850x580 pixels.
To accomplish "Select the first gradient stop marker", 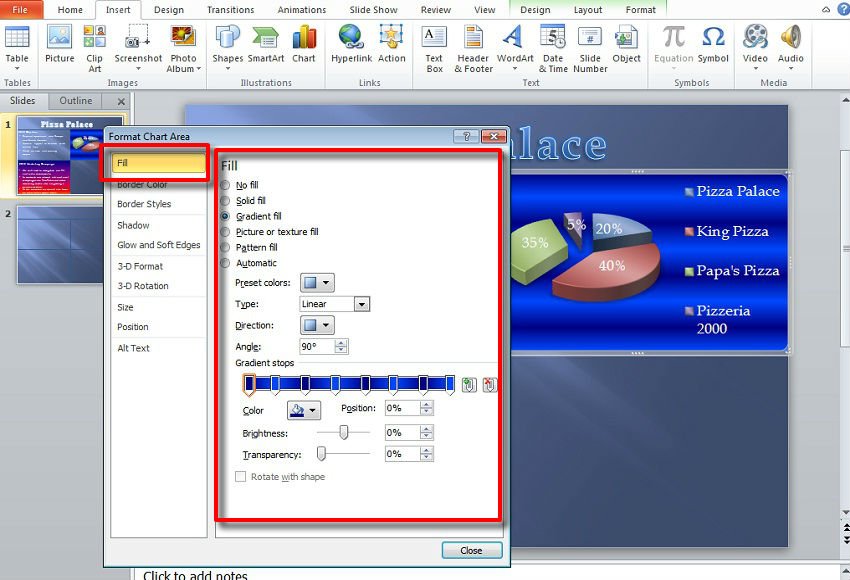I will point(249,384).
